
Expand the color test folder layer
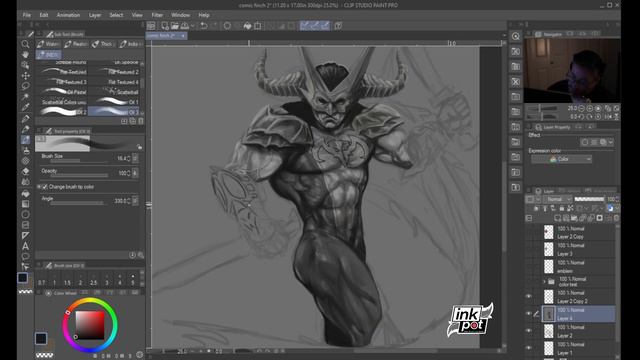[544, 282]
